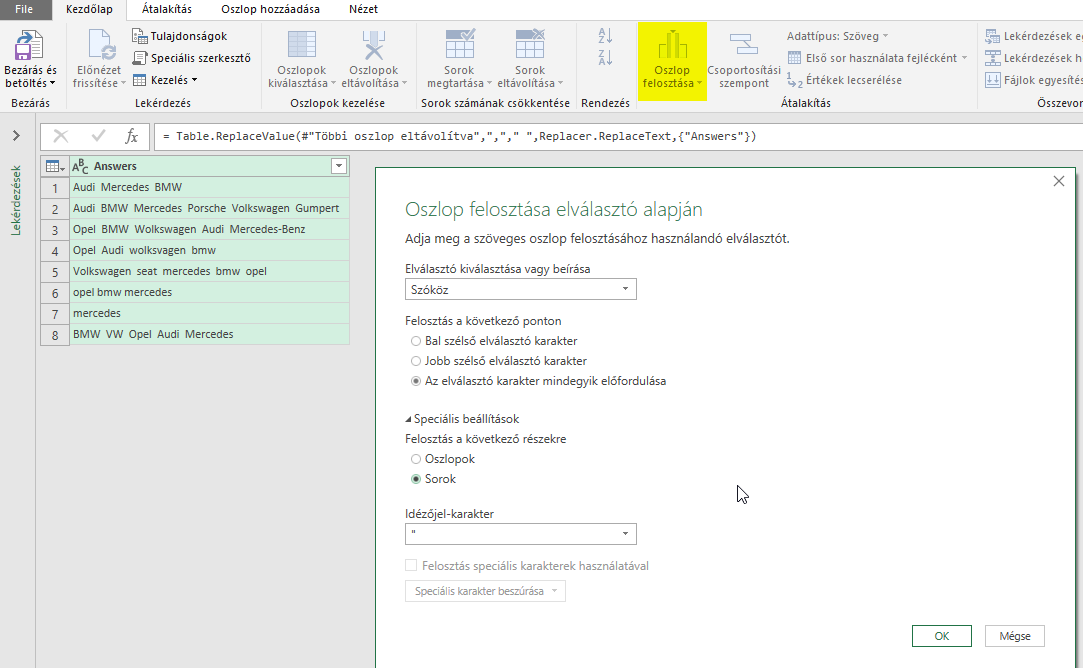The width and height of the screenshot is (1083, 668).
Task: Cancel formula with X icon
Action: 61,136
